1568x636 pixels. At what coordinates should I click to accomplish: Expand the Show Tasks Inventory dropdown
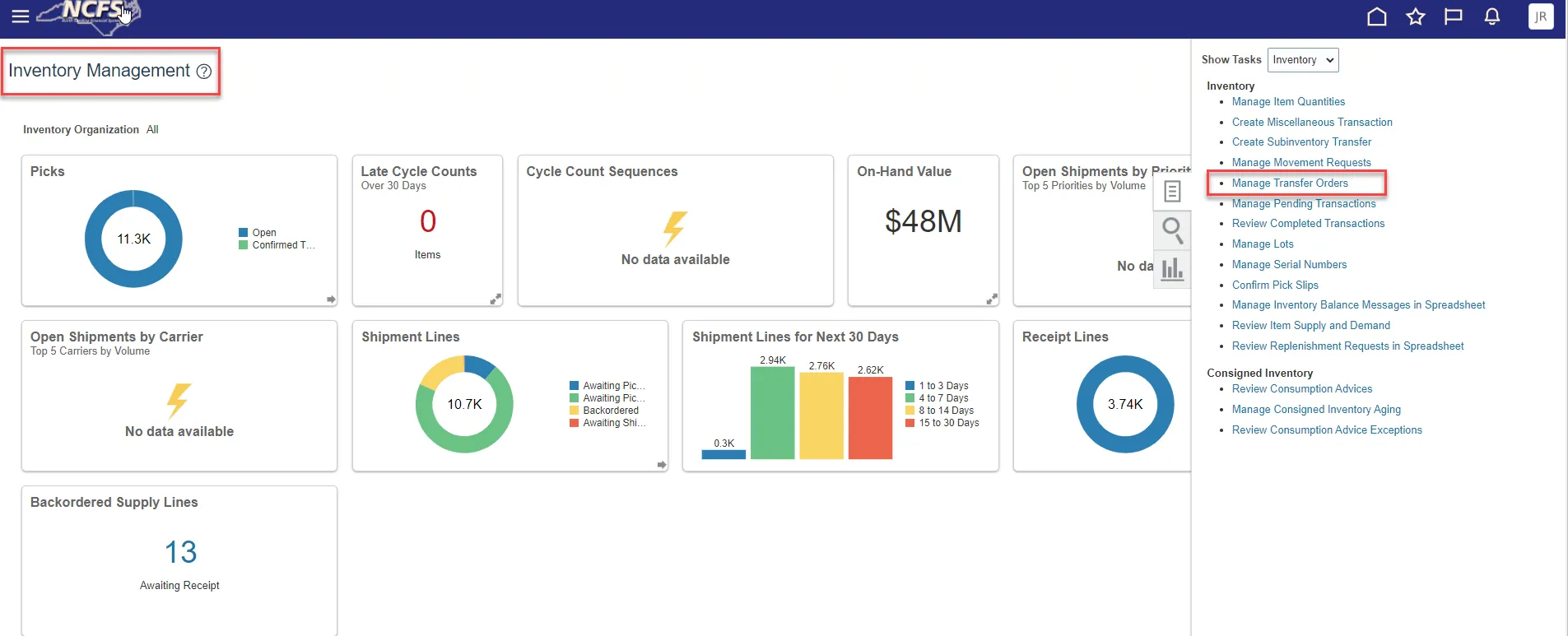[1303, 60]
